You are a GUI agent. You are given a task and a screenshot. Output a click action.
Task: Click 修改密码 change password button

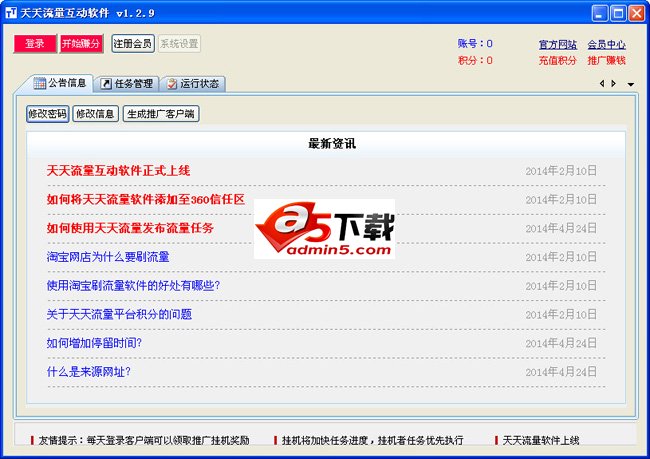pyautogui.click(x=48, y=114)
